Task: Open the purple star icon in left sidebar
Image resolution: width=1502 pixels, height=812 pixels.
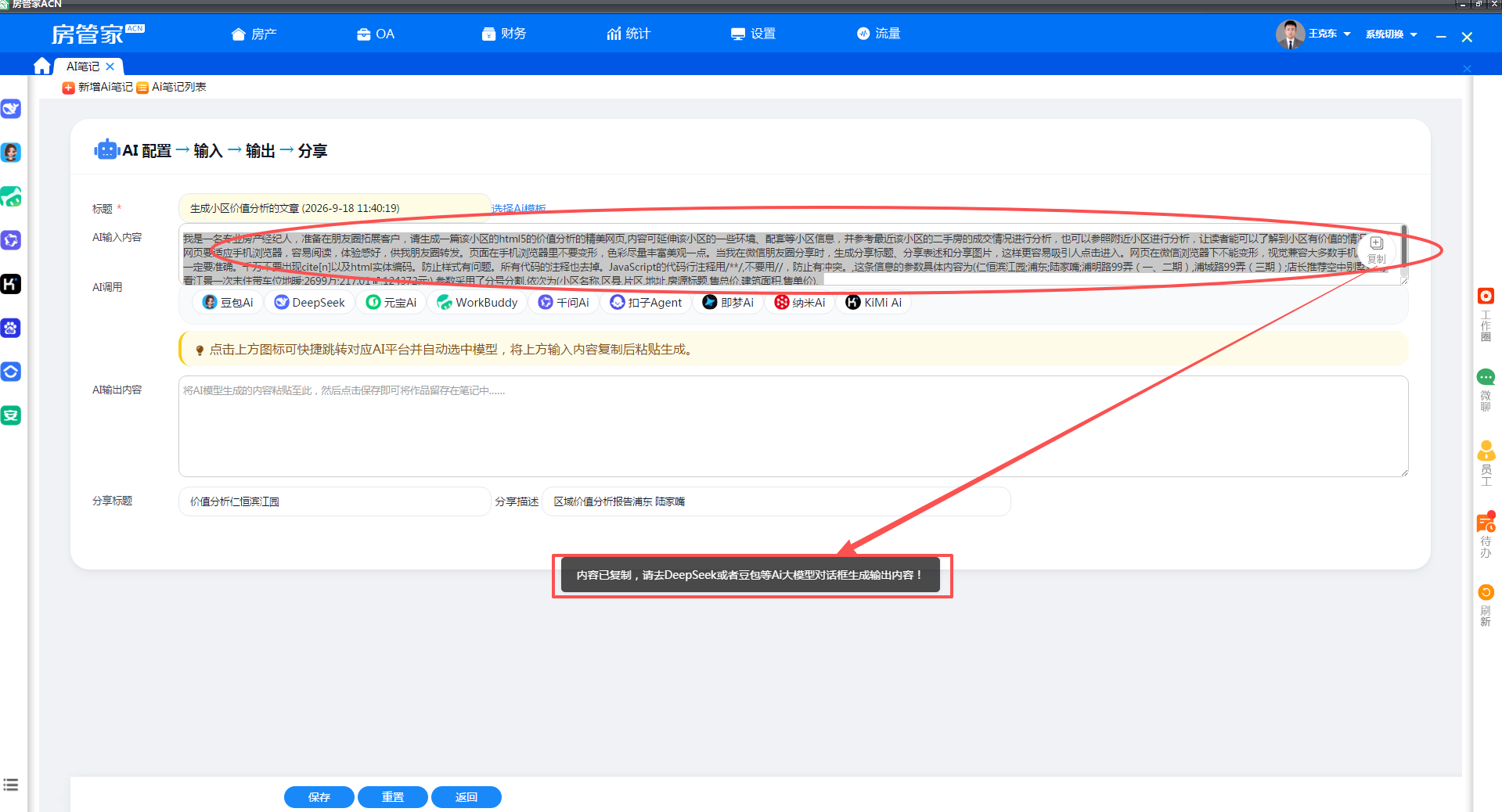Action: (x=11, y=240)
